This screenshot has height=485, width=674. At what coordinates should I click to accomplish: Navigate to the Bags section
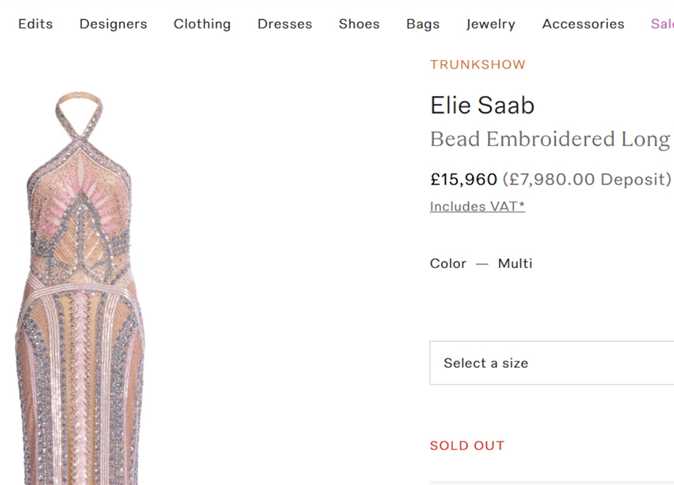423,24
